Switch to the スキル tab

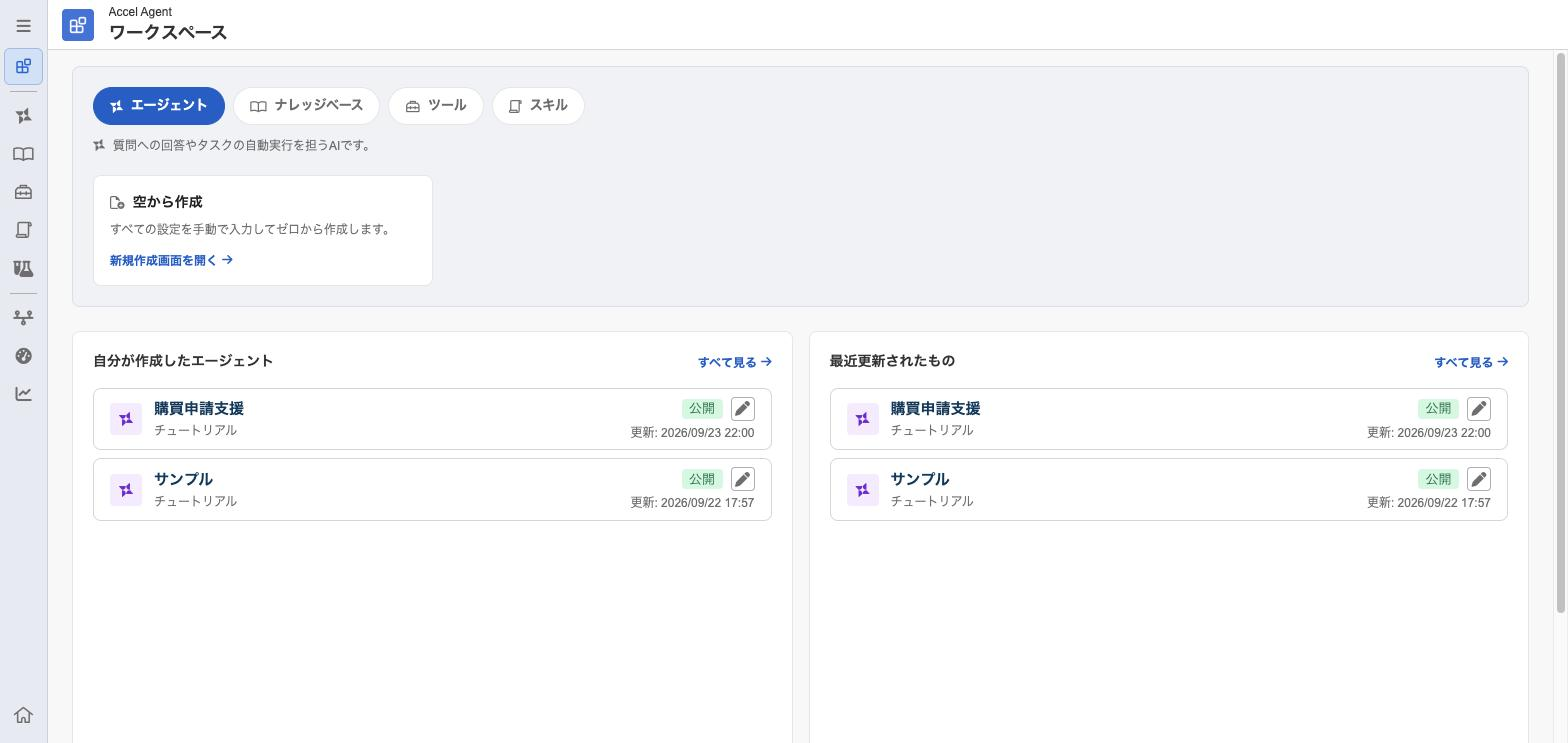pos(538,106)
